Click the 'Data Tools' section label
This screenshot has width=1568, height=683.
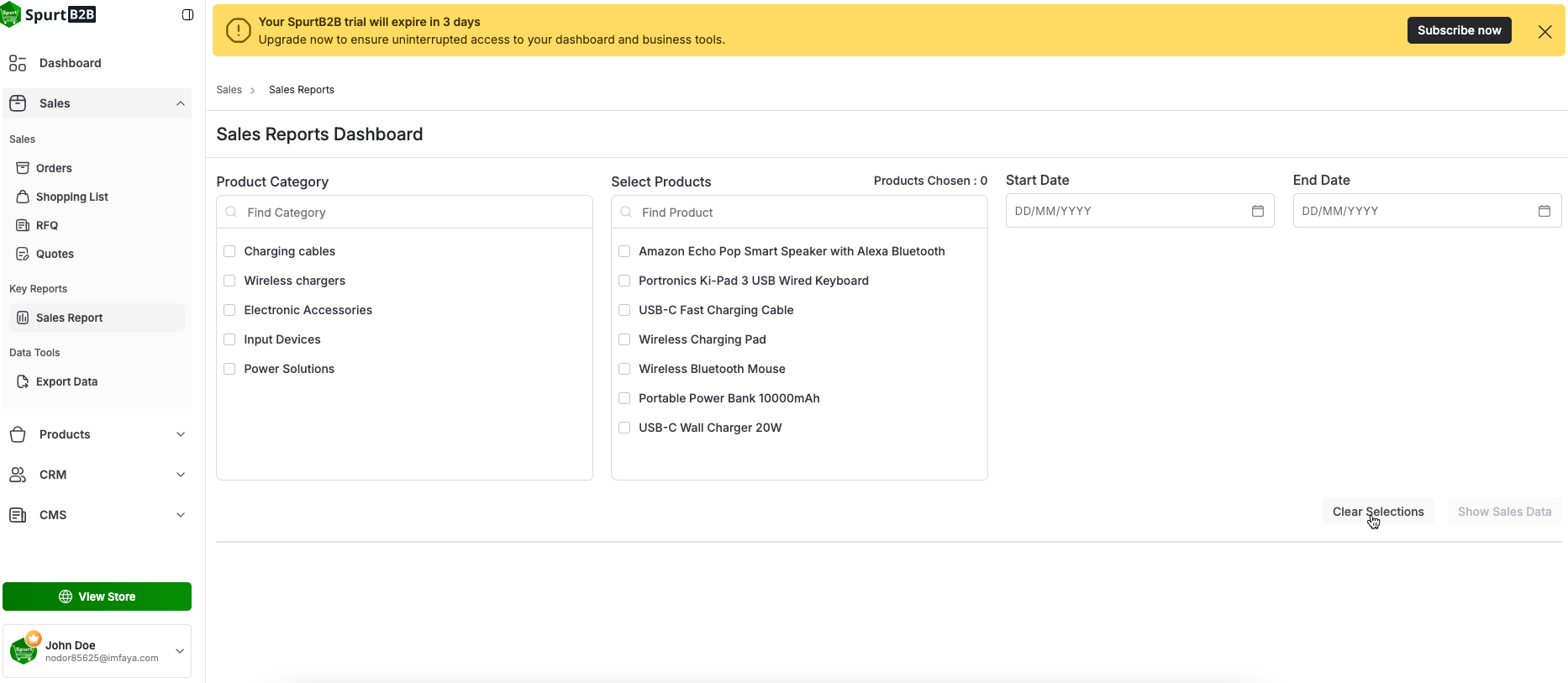(x=34, y=353)
